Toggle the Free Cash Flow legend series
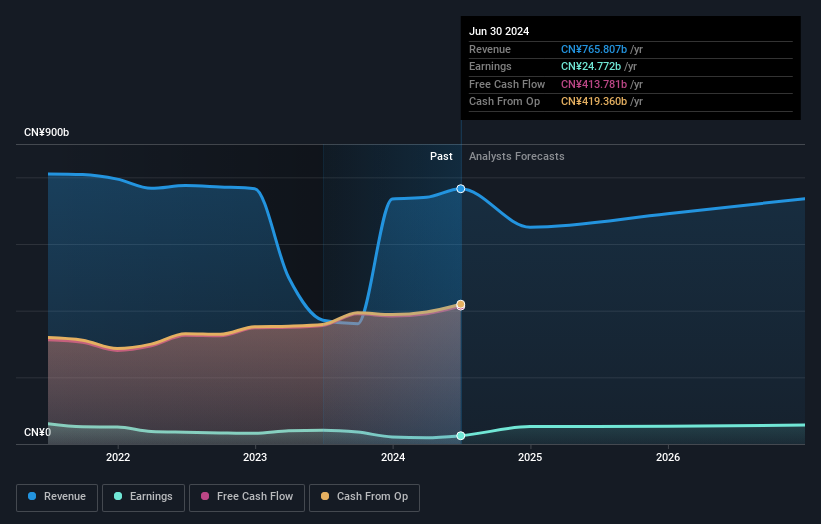821x524 pixels. (x=247, y=497)
